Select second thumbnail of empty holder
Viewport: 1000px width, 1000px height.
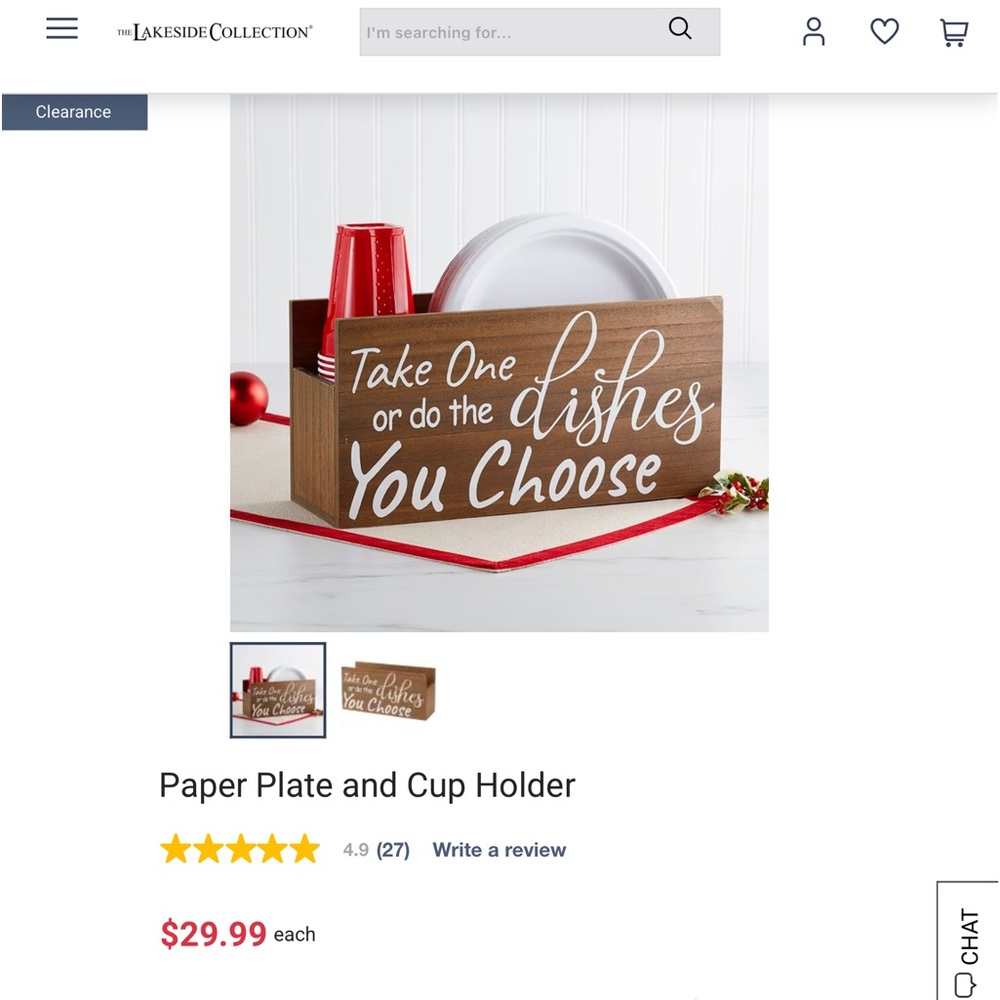[x=388, y=691]
